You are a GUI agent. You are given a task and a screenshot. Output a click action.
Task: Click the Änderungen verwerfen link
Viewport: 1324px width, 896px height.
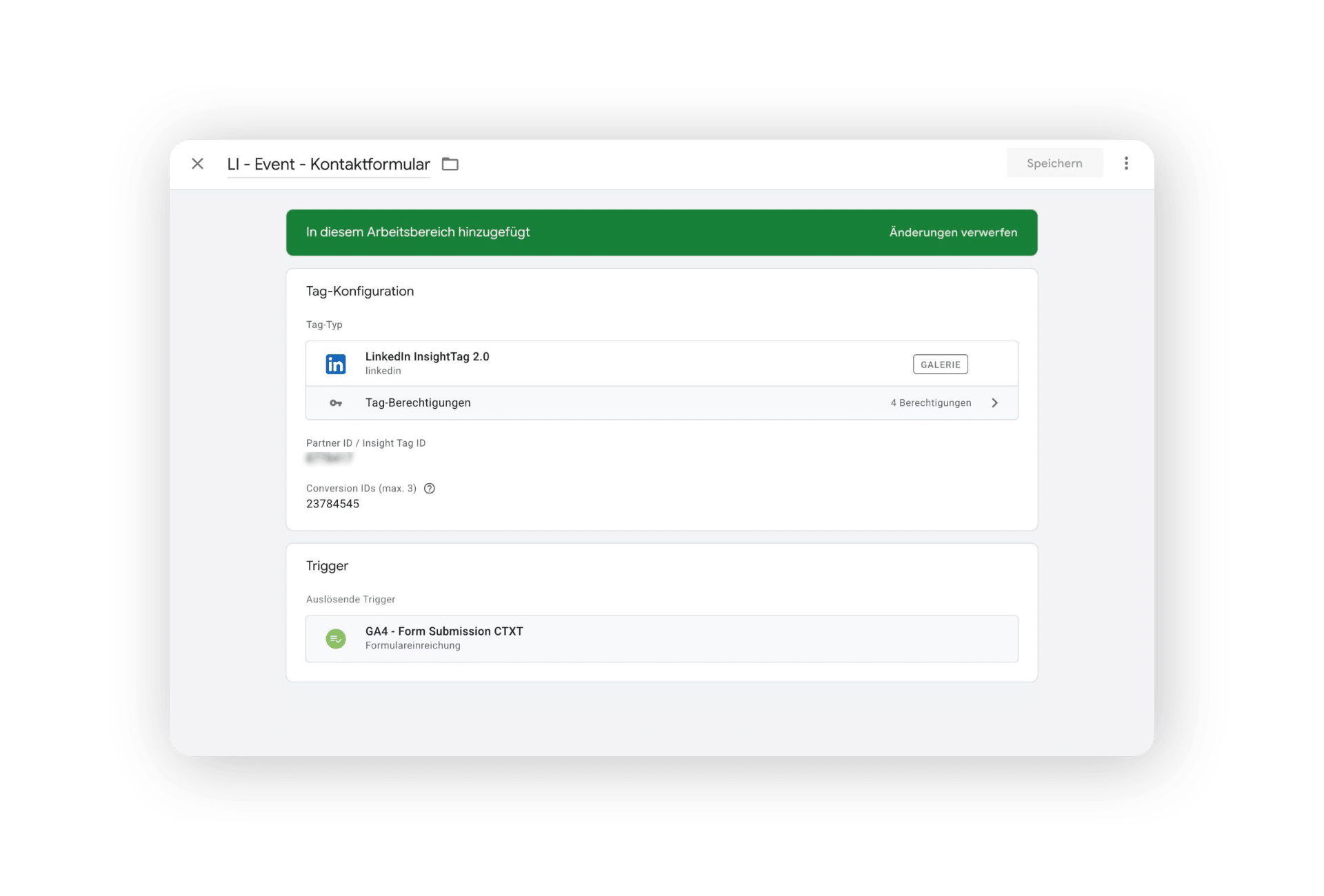(953, 232)
